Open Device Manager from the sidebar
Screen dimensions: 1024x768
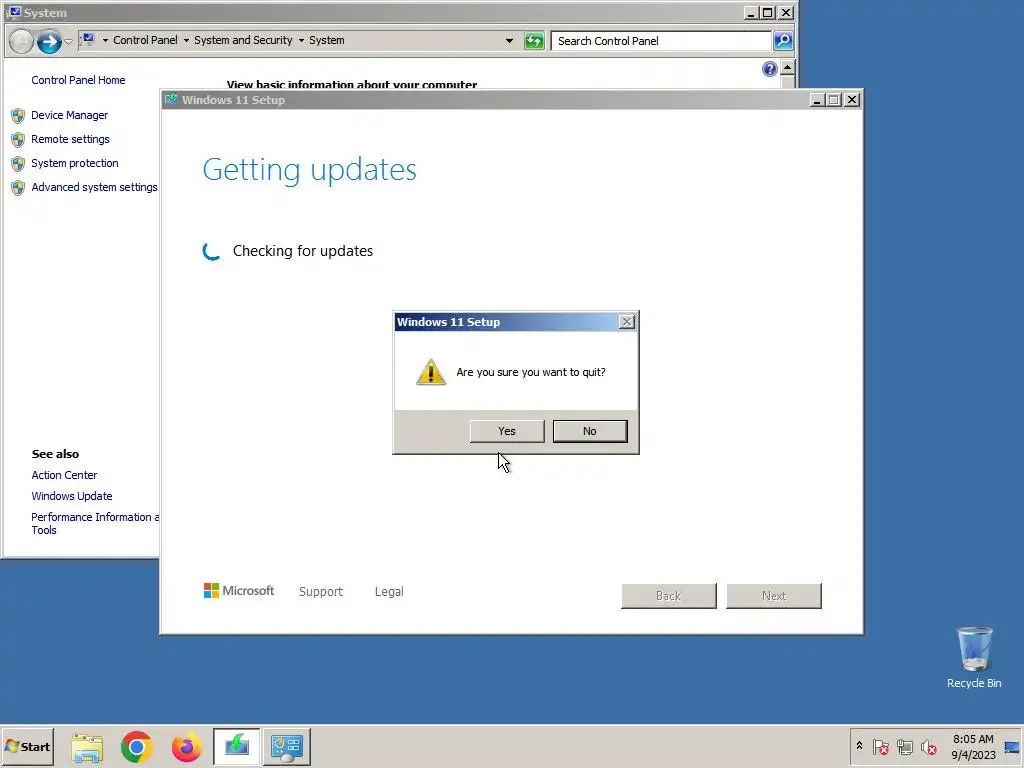click(x=69, y=115)
